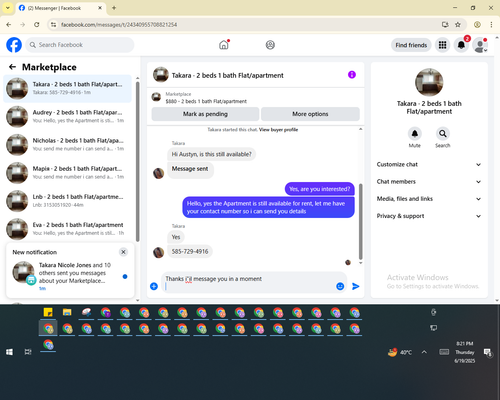This screenshot has height=400, width=500.
Task: Click the browser address bar URL
Action: [x=119, y=25]
